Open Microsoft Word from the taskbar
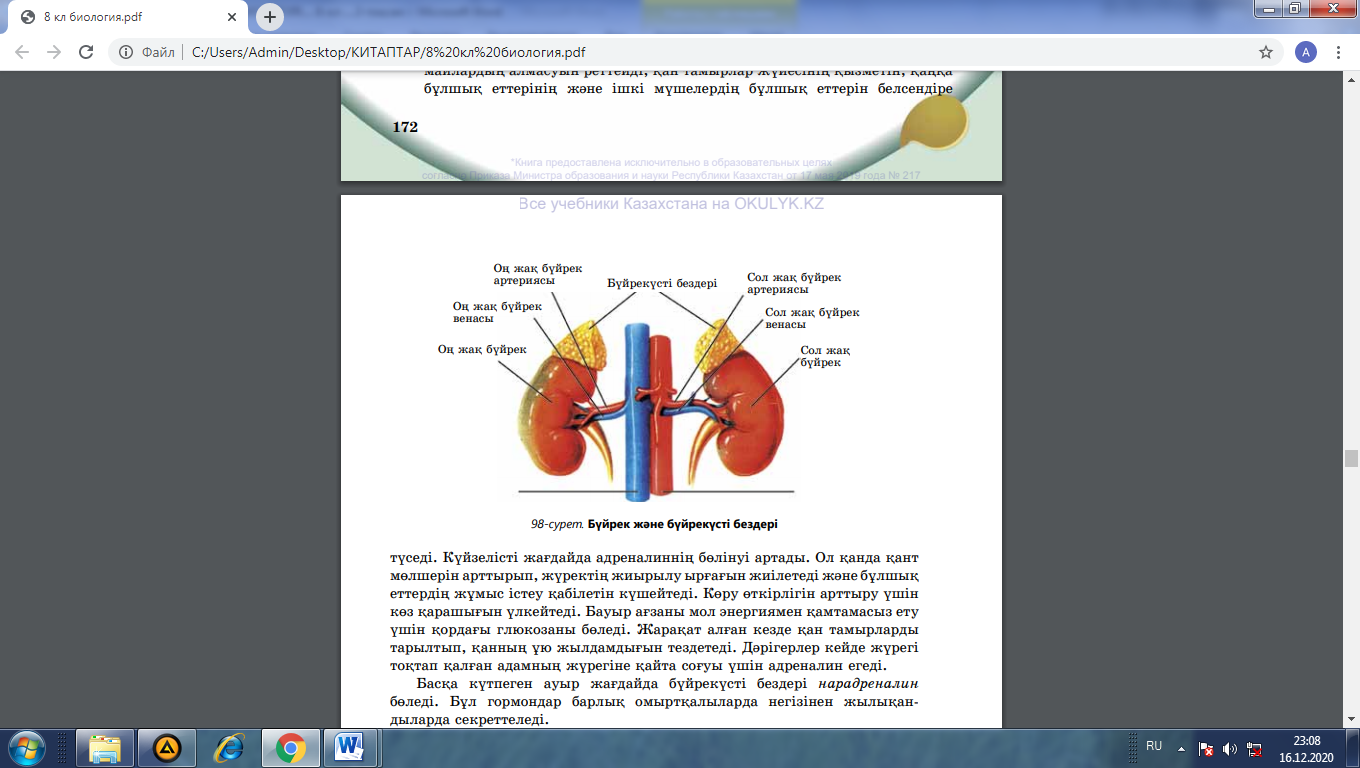This screenshot has height=768, width=1360. coord(351,747)
